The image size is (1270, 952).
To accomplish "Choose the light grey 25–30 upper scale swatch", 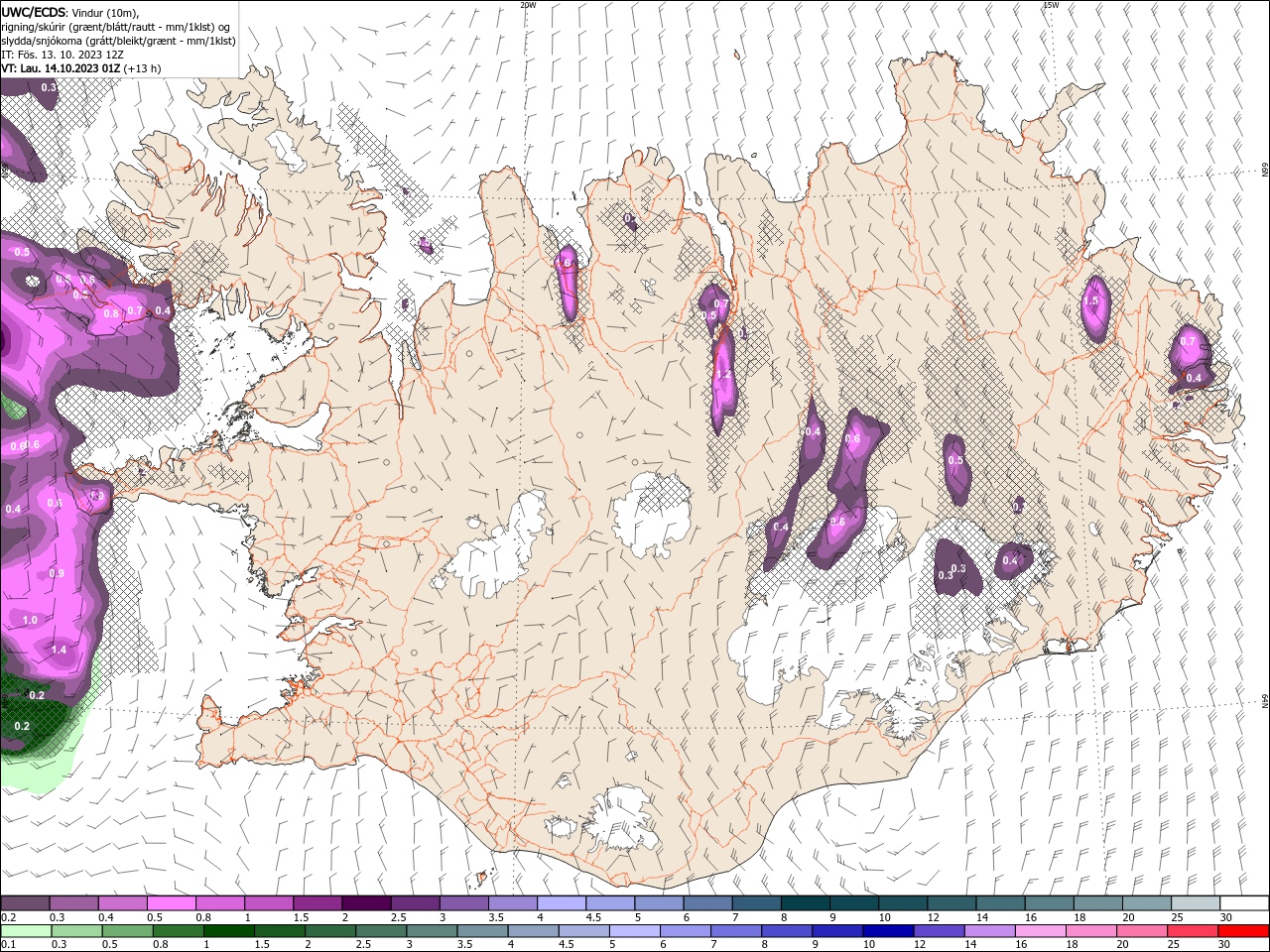I will (x=1196, y=903).
